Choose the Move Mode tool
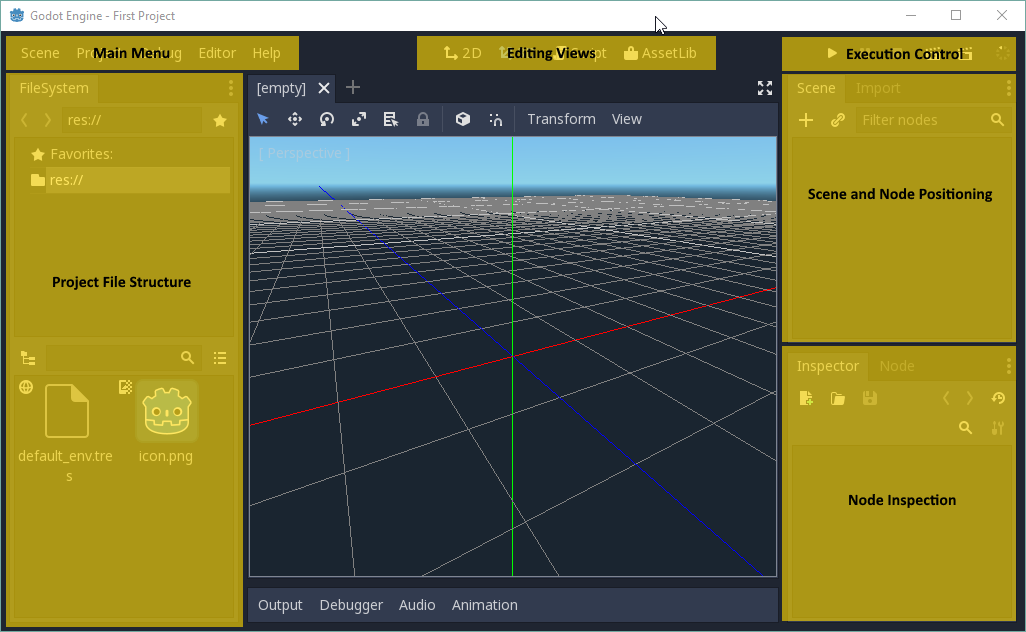Screen dimensions: 1026x632 pos(295,119)
